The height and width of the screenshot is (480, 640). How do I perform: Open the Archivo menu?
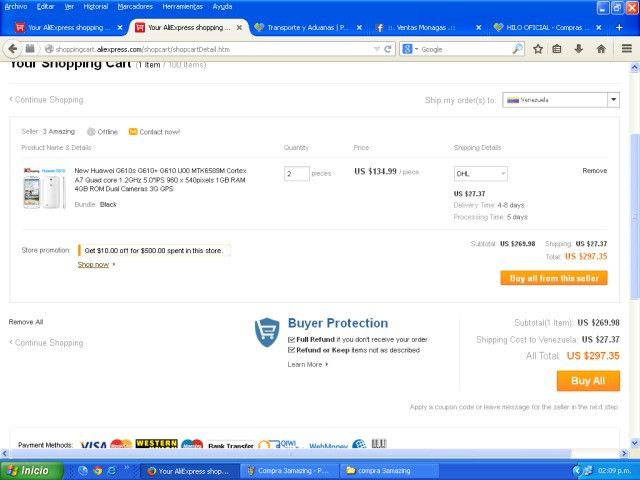[x=16, y=7]
